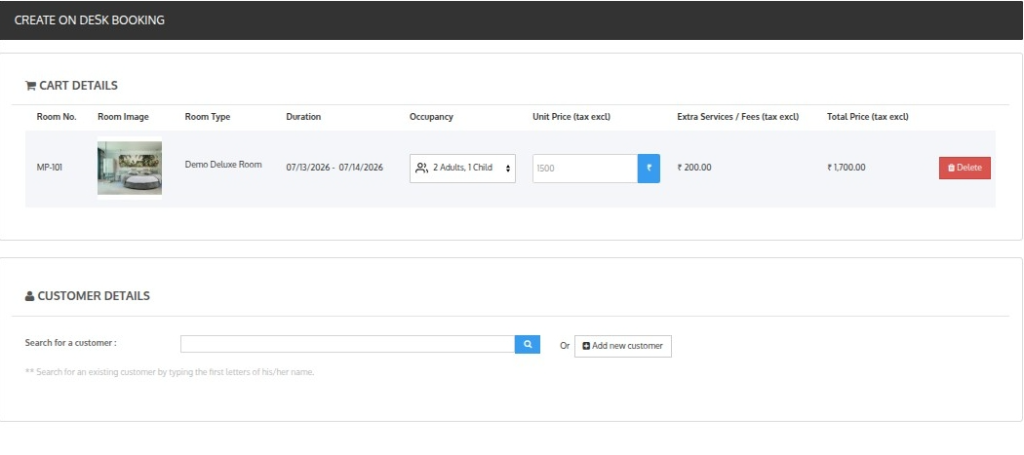Screen dimensions: 1024x455
Task: Click the user icon beside Customer Details
Action: tap(29, 296)
